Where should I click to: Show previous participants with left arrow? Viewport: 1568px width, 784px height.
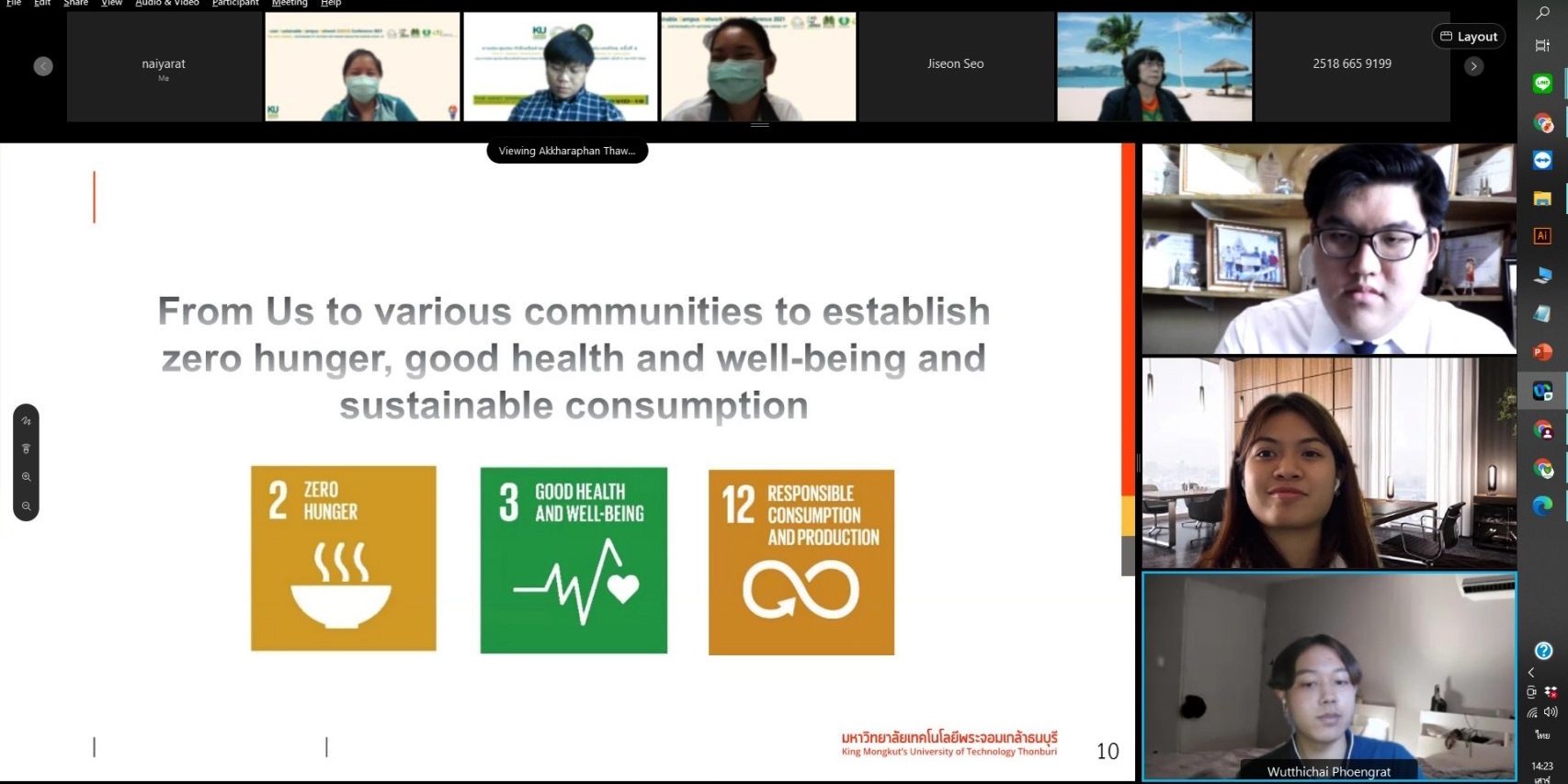click(x=43, y=66)
